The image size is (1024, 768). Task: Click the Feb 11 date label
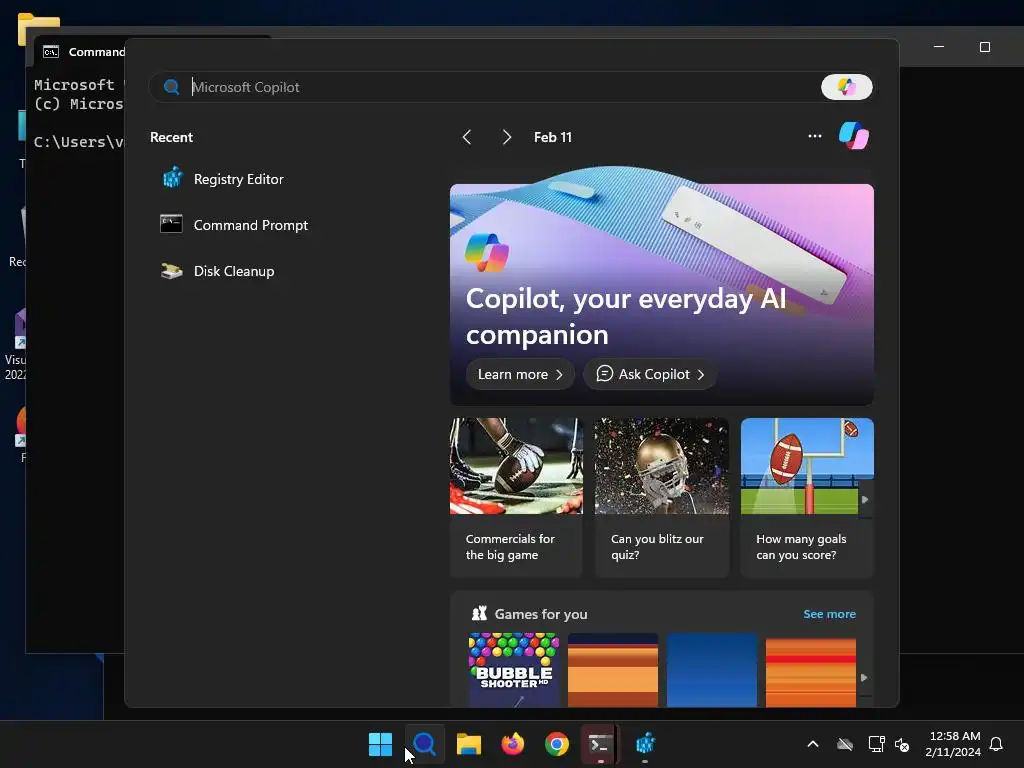pos(552,137)
